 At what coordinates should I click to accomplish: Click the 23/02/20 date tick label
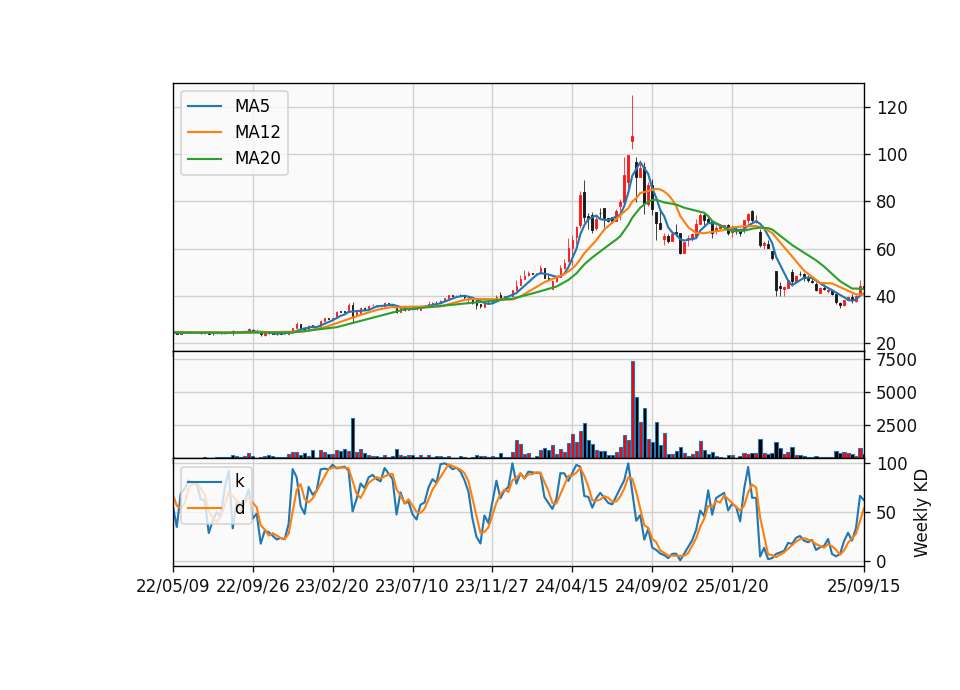click(332, 587)
